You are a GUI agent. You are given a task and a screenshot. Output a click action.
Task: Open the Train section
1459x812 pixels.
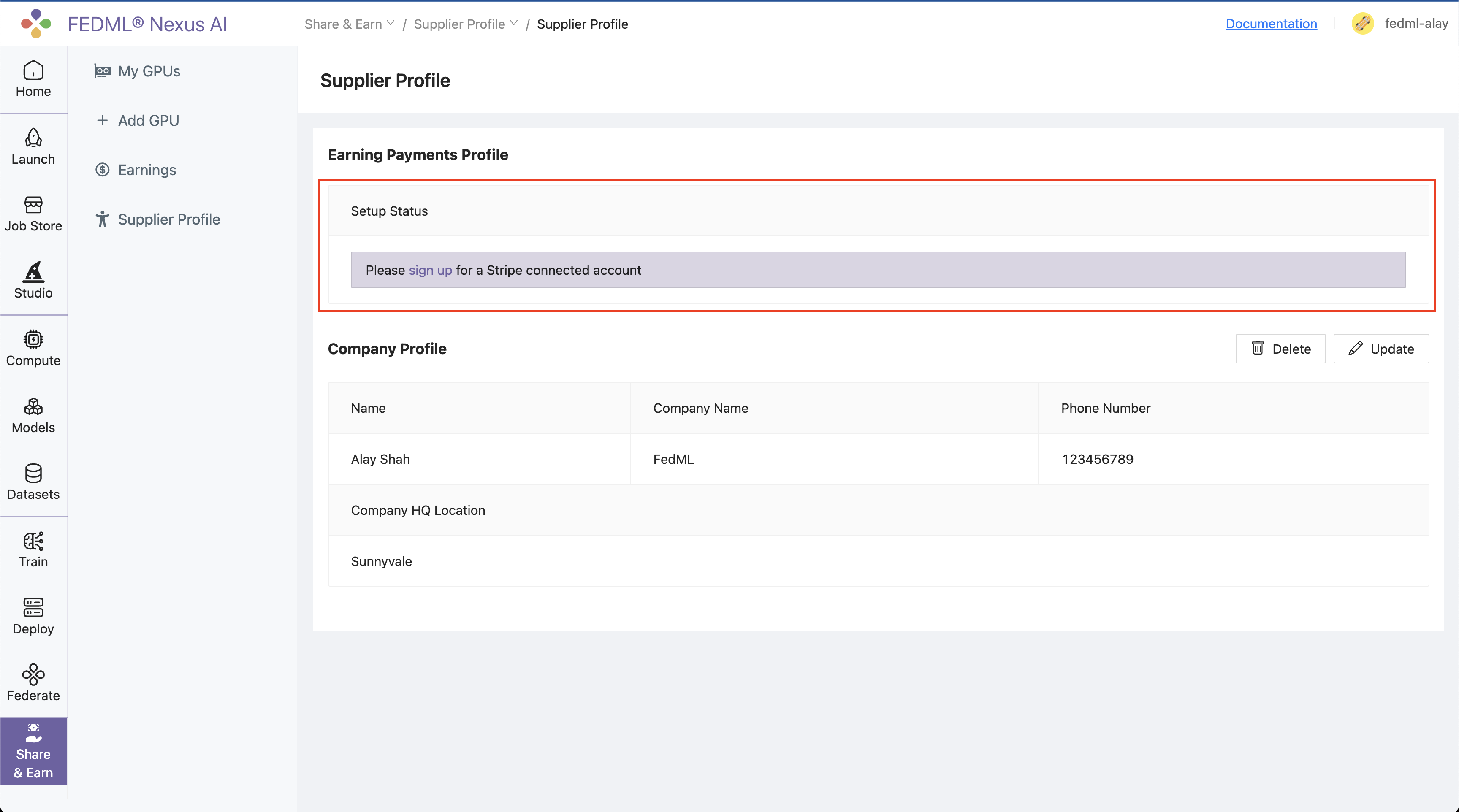pyautogui.click(x=33, y=550)
